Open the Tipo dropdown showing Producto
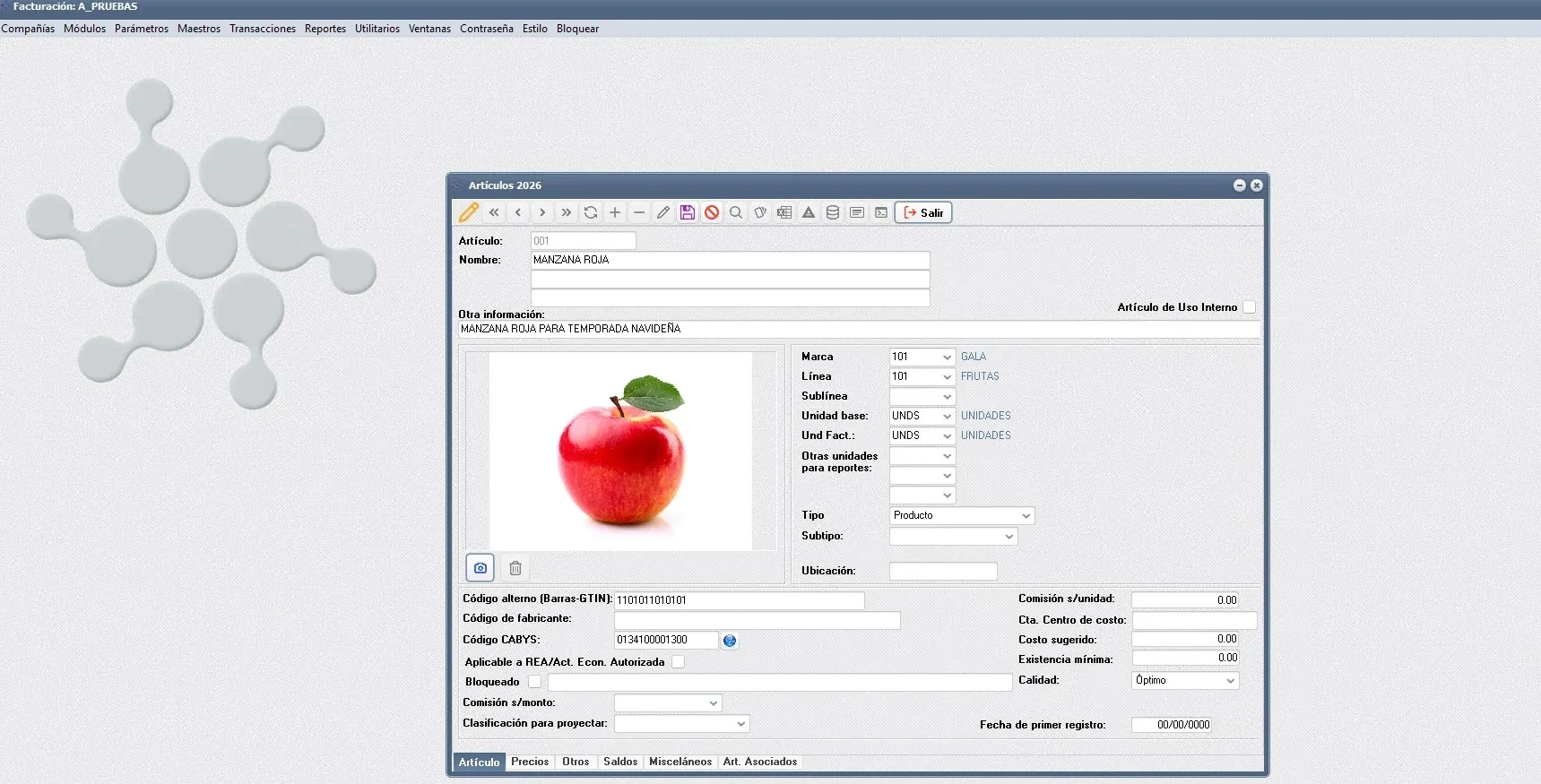The width and height of the screenshot is (1541, 784). (x=962, y=516)
